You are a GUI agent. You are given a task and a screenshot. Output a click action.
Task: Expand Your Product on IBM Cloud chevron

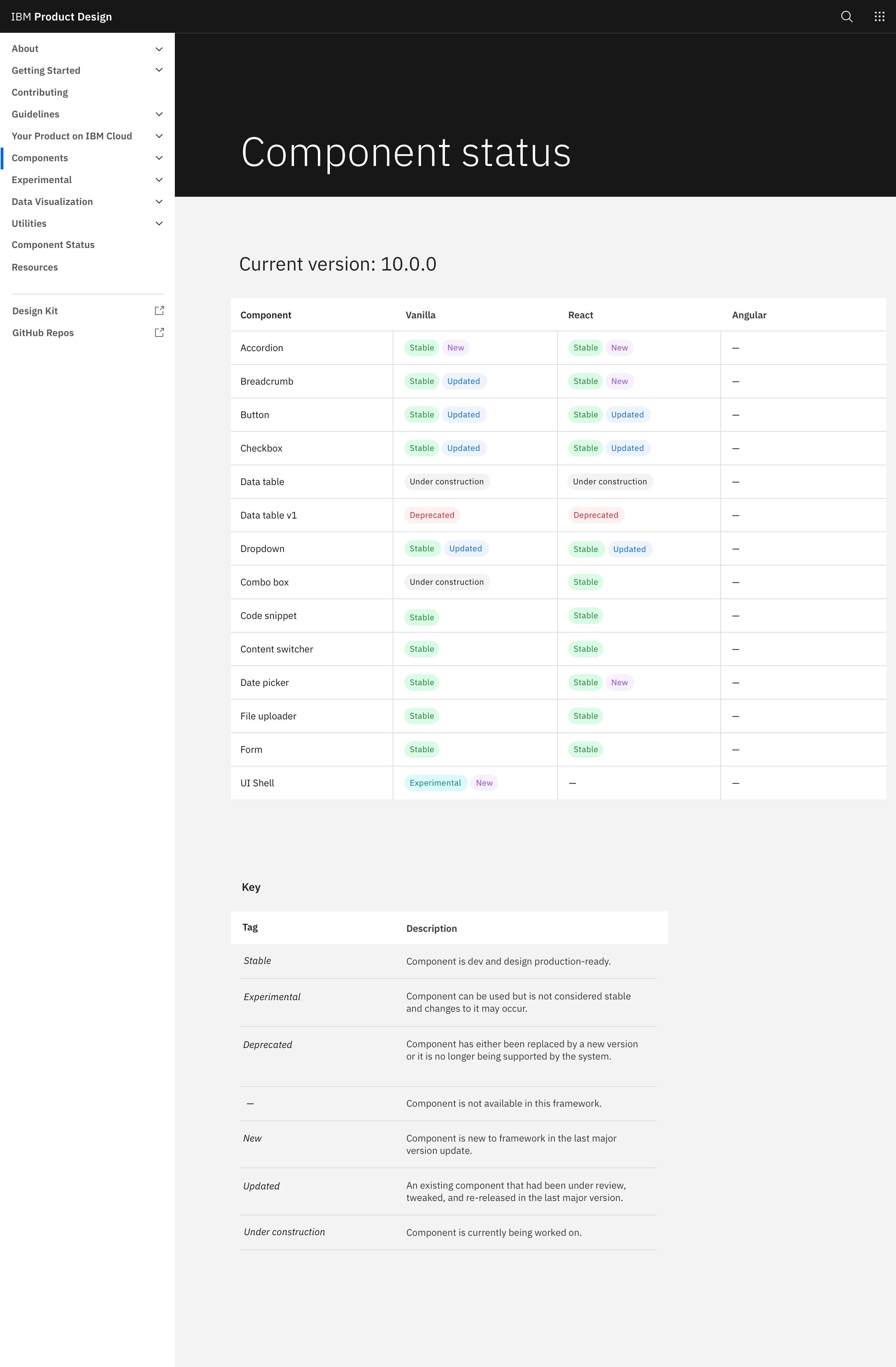click(x=158, y=136)
